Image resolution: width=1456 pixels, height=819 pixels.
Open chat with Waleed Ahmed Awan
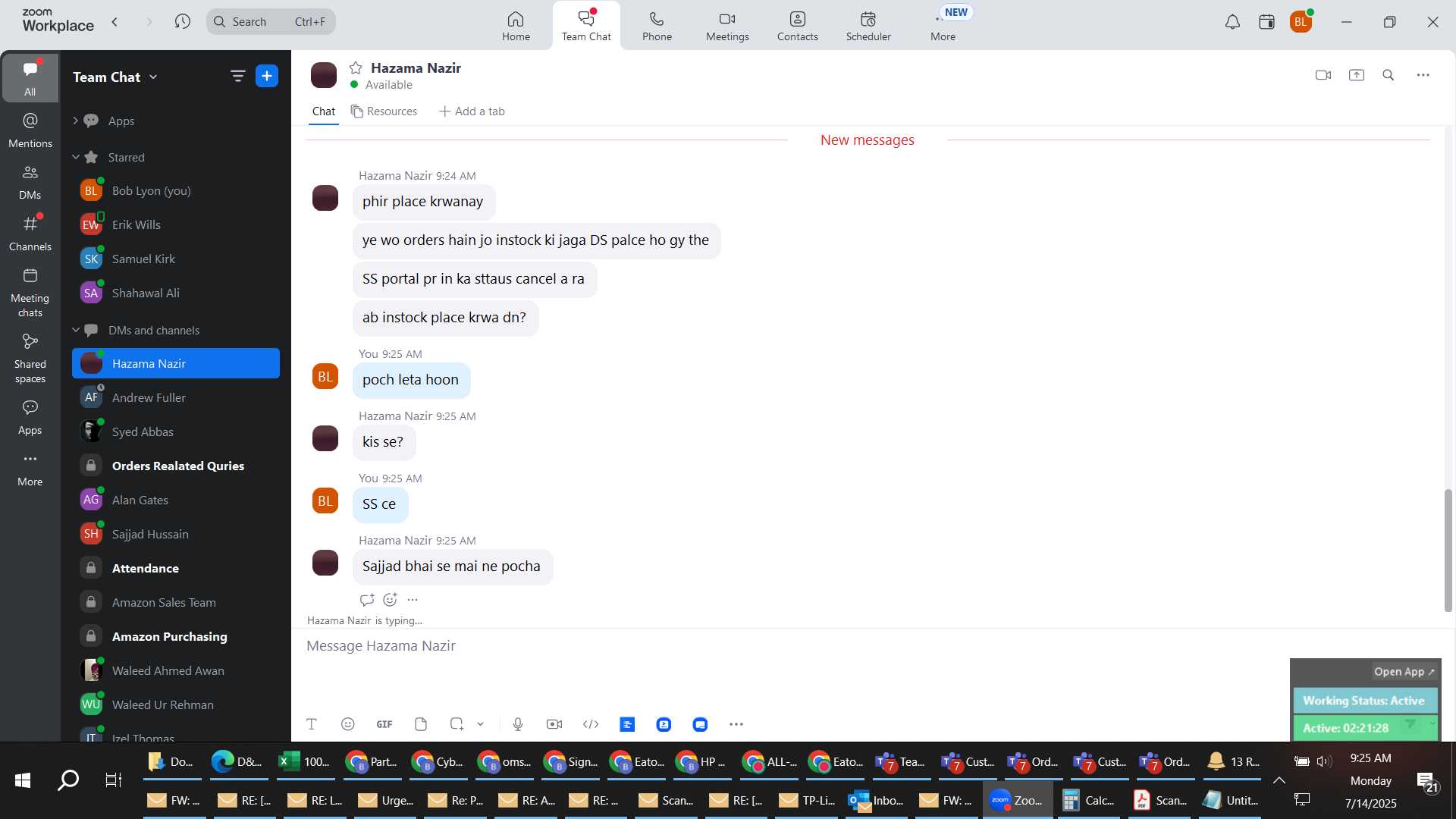[176, 670]
